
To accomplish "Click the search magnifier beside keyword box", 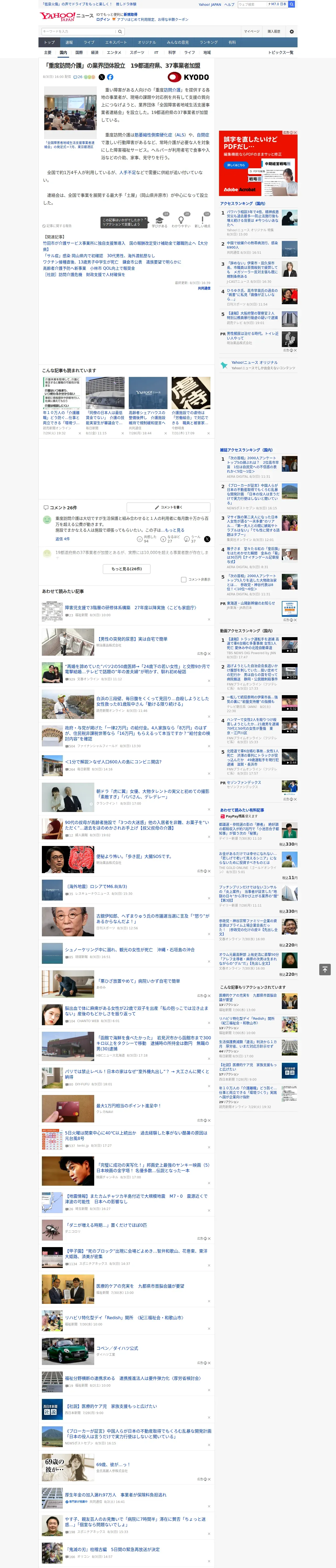I will [x=120, y=31].
